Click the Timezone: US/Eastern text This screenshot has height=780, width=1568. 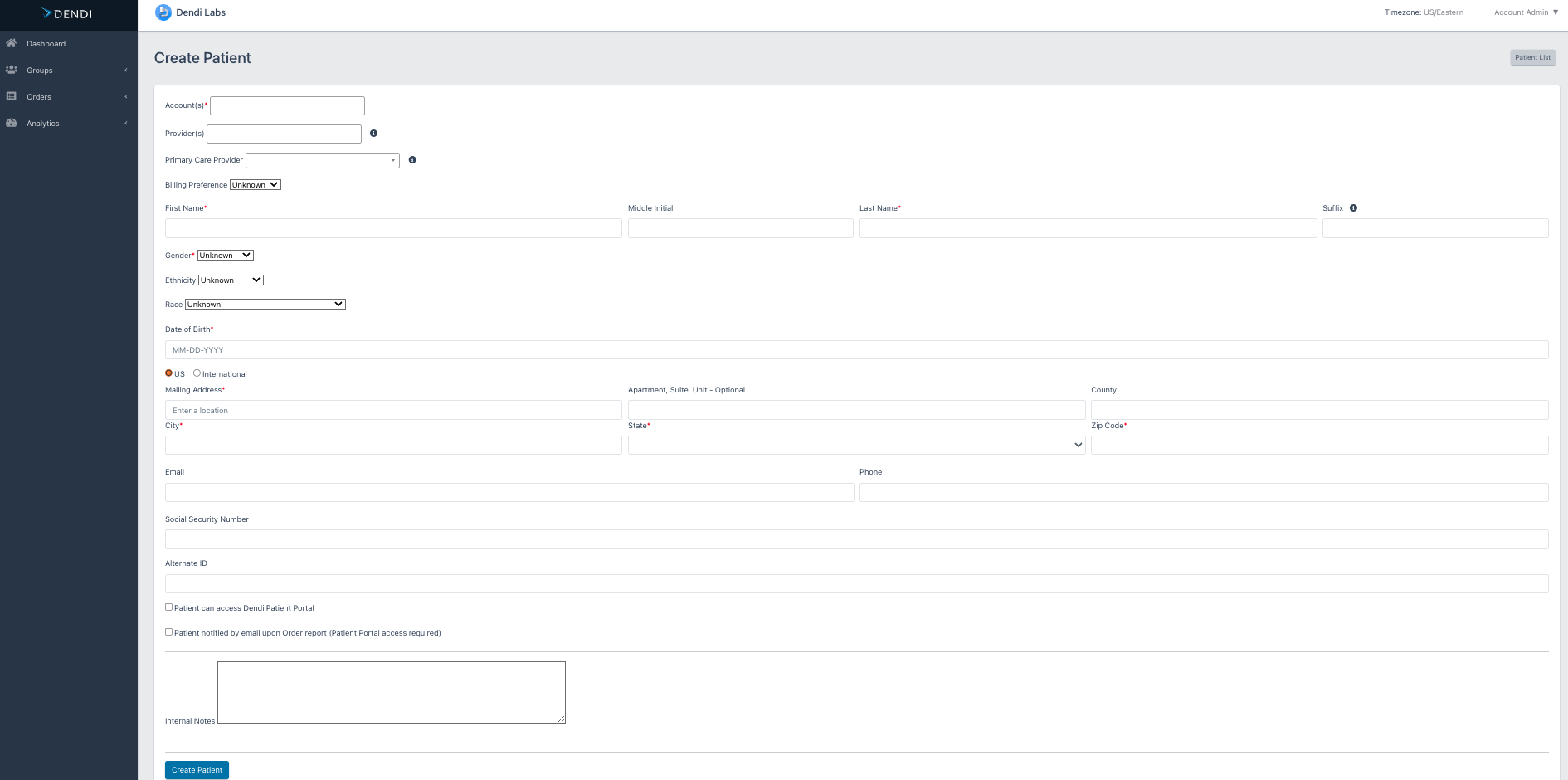click(1424, 12)
